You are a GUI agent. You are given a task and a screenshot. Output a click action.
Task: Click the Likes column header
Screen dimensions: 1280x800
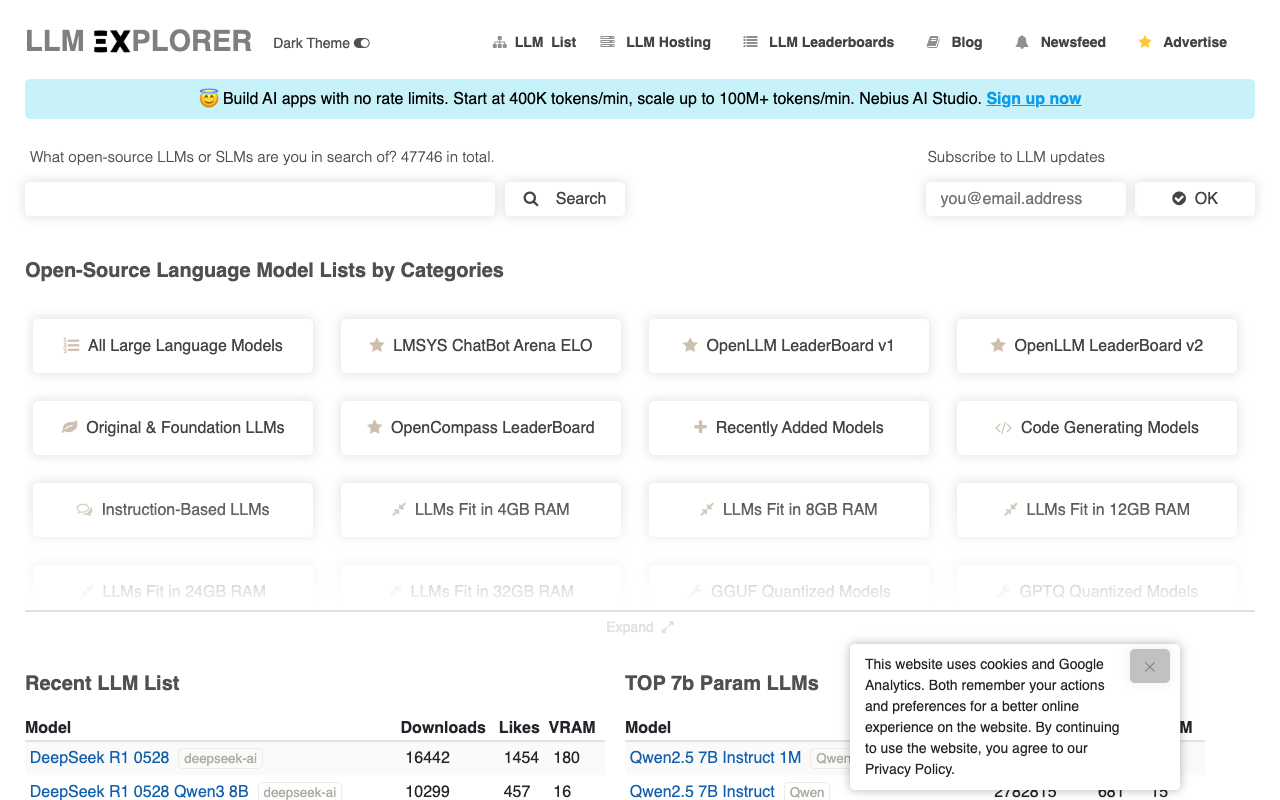[519, 727]
